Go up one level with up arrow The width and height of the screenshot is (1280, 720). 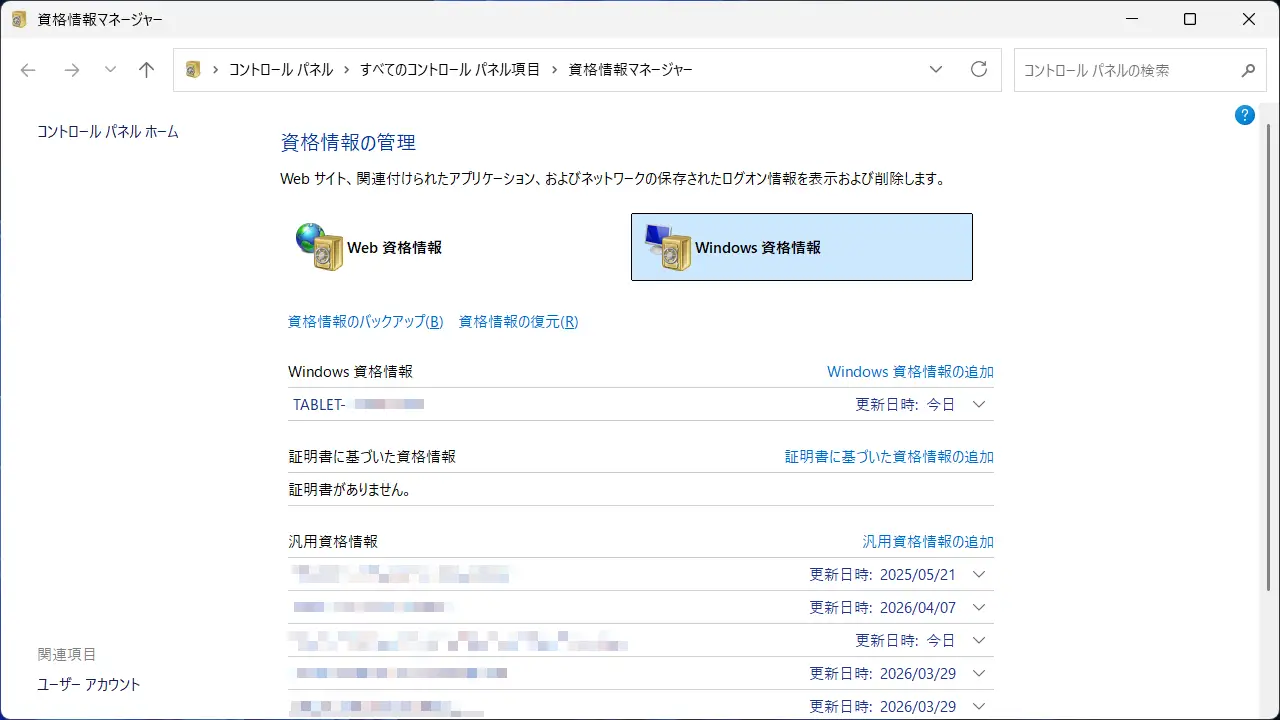[x=147, y=70]
